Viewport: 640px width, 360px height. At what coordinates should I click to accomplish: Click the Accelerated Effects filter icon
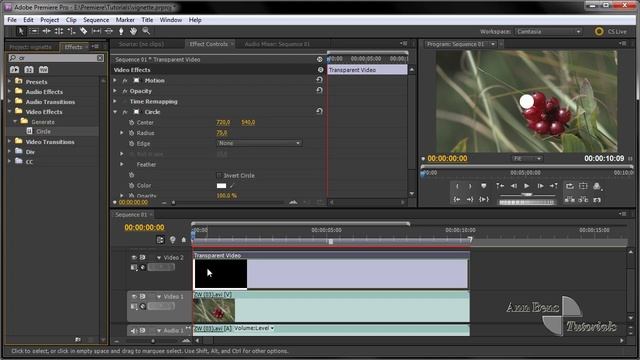[x=14, y=69]
